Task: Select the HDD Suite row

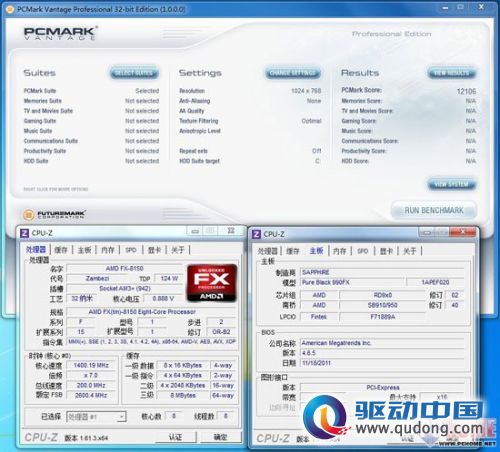Action: point(91,161)
